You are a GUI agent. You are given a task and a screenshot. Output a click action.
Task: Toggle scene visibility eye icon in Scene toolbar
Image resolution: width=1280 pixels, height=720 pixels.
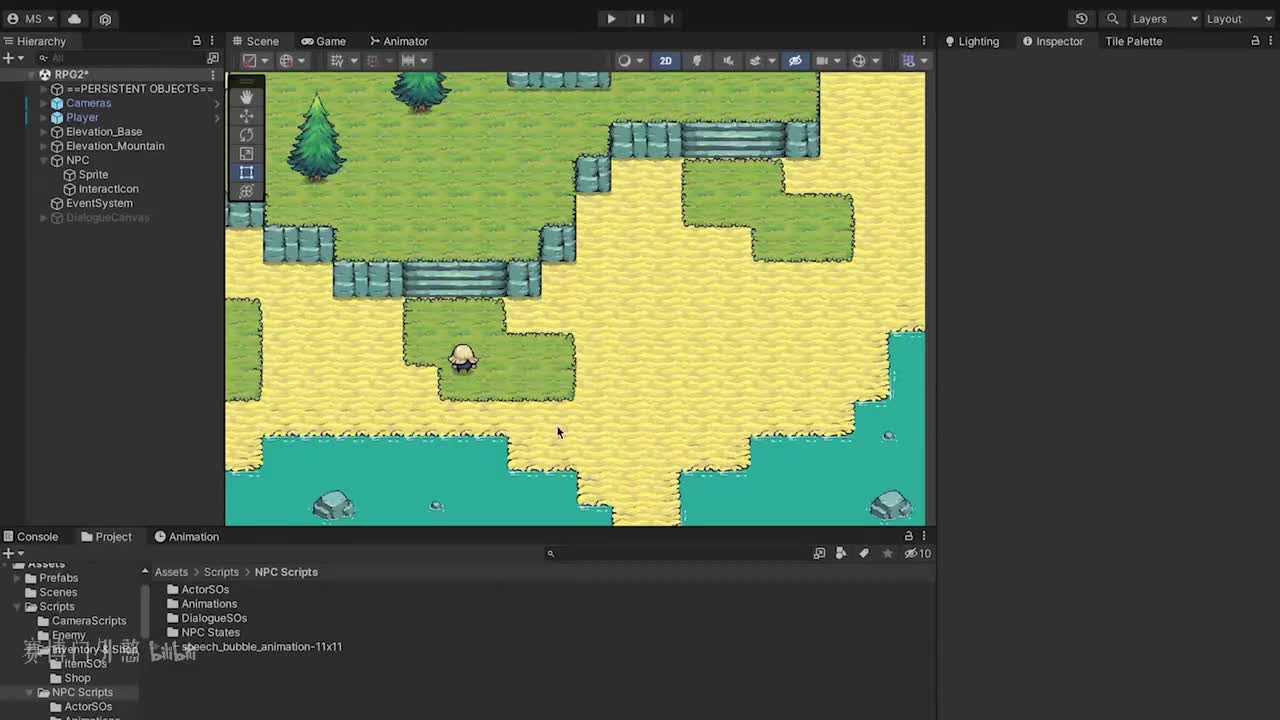[795, 61]
